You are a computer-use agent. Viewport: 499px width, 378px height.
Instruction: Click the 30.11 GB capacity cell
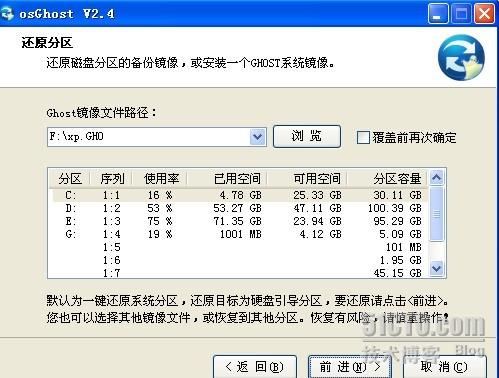click(x=397, y=195)
